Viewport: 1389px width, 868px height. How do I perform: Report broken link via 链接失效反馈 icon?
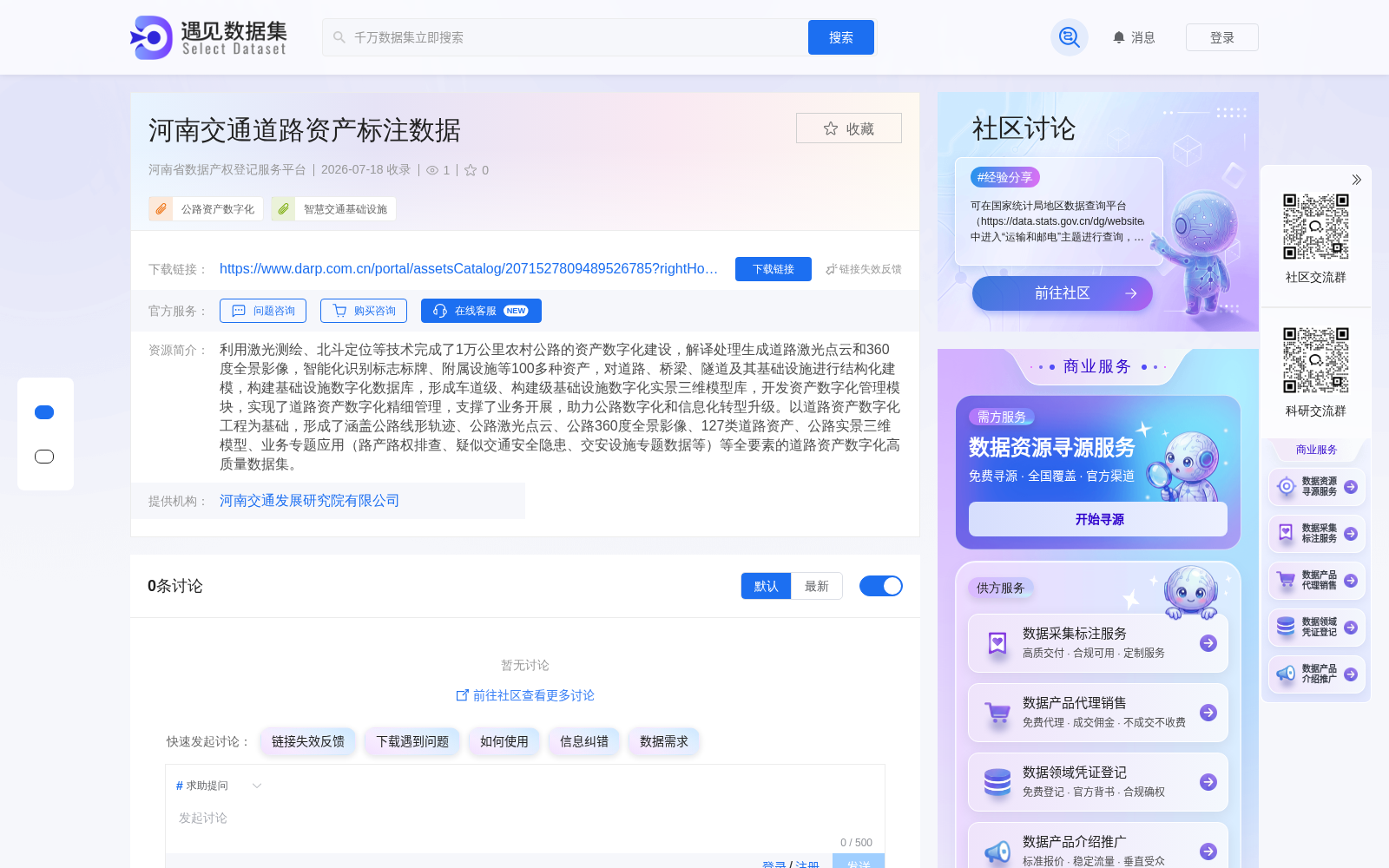pyautogui.click(x=831, y=269)
